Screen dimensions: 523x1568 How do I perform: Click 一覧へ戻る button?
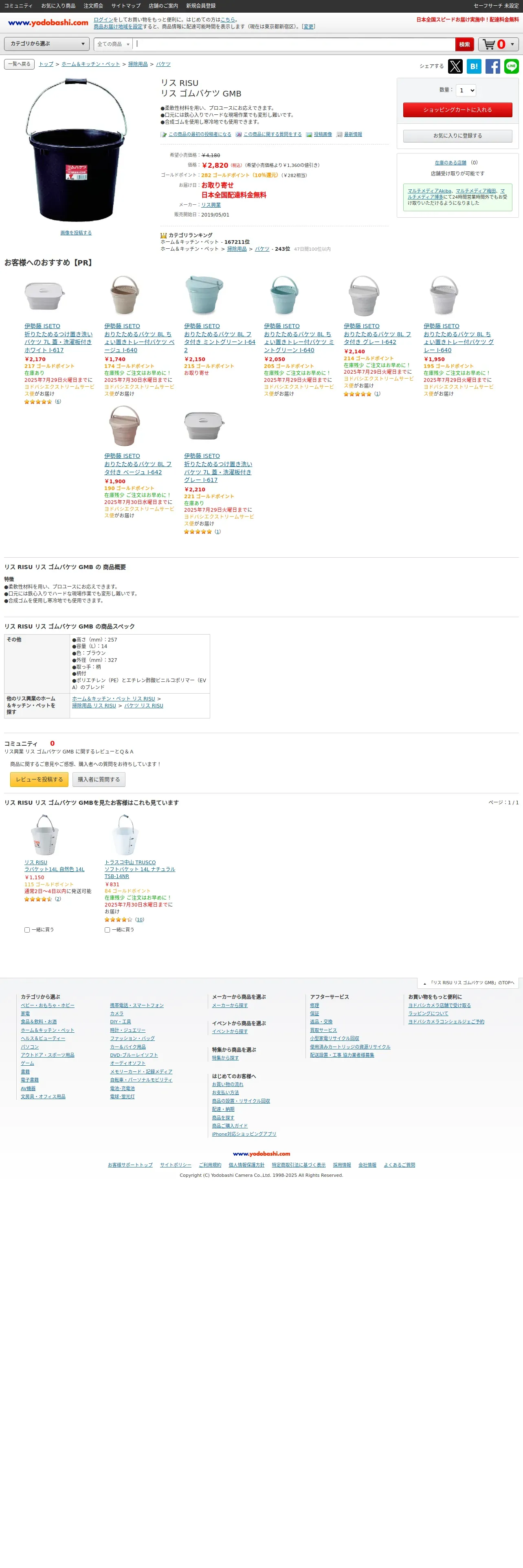[20, 64]
